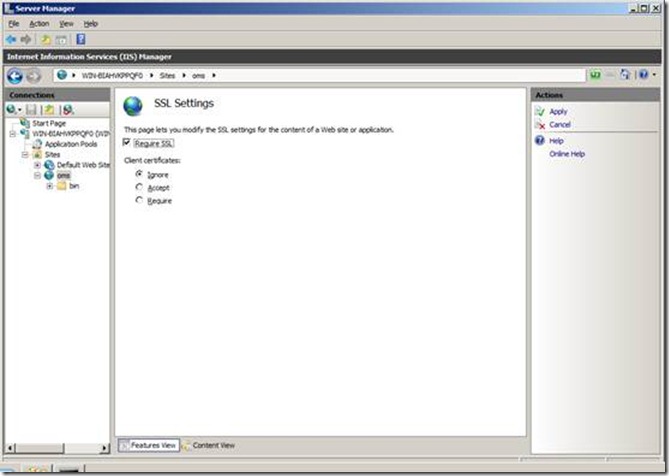Select the Ignore client certificates radio button
Screen dimensions: 669x476
[x=139, y=174]
